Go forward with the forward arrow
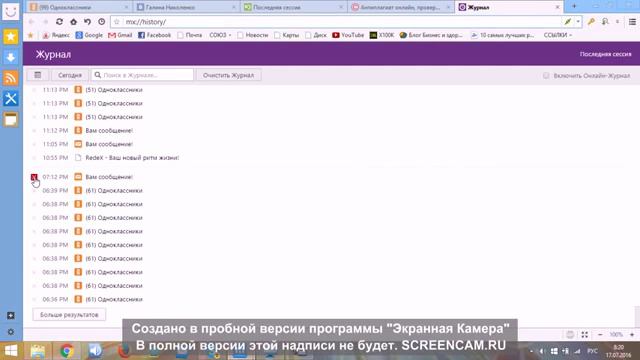640x360 pixels. pyautogui.click(x=45, y=22)
